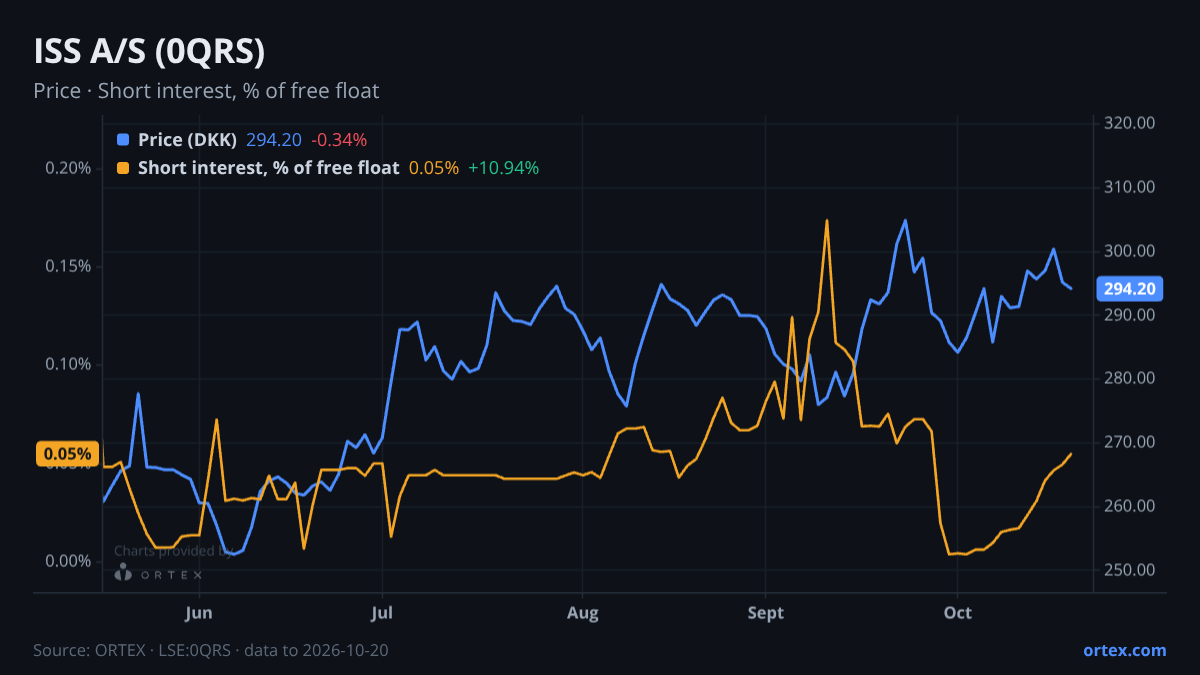Click the 0.15% left axis label
Screen dimensions: 1200x675
coord(68,266)
